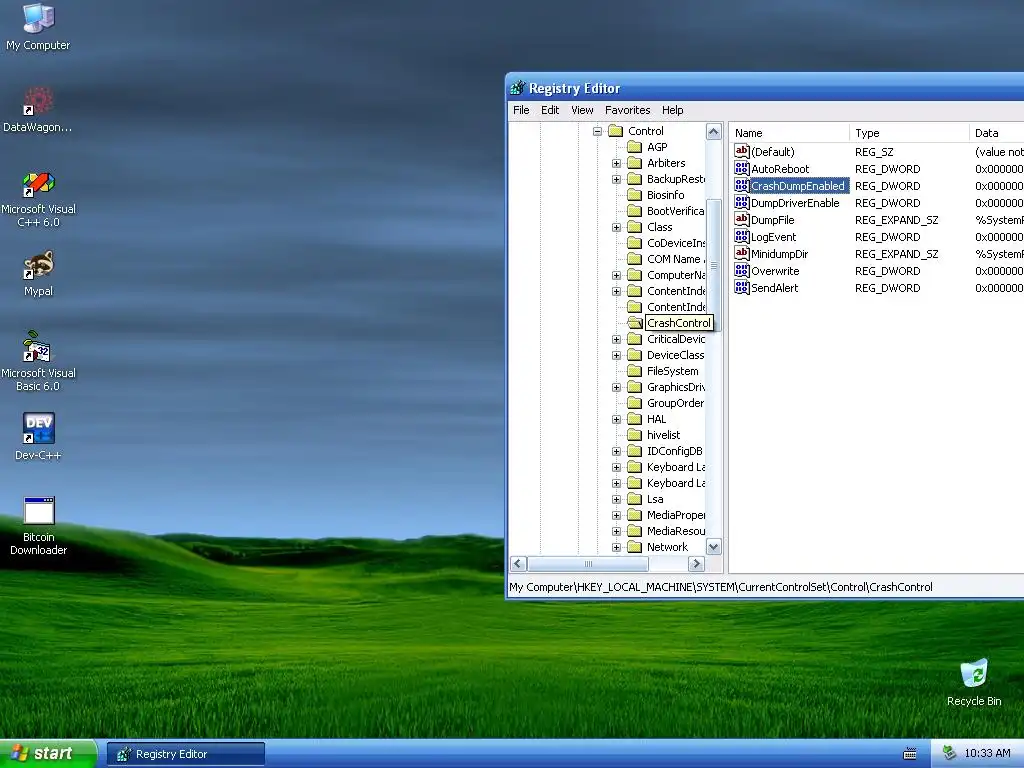
Task: Click the tray icon beside the clock
Action: pyautogui.click(x=949, y=753)
